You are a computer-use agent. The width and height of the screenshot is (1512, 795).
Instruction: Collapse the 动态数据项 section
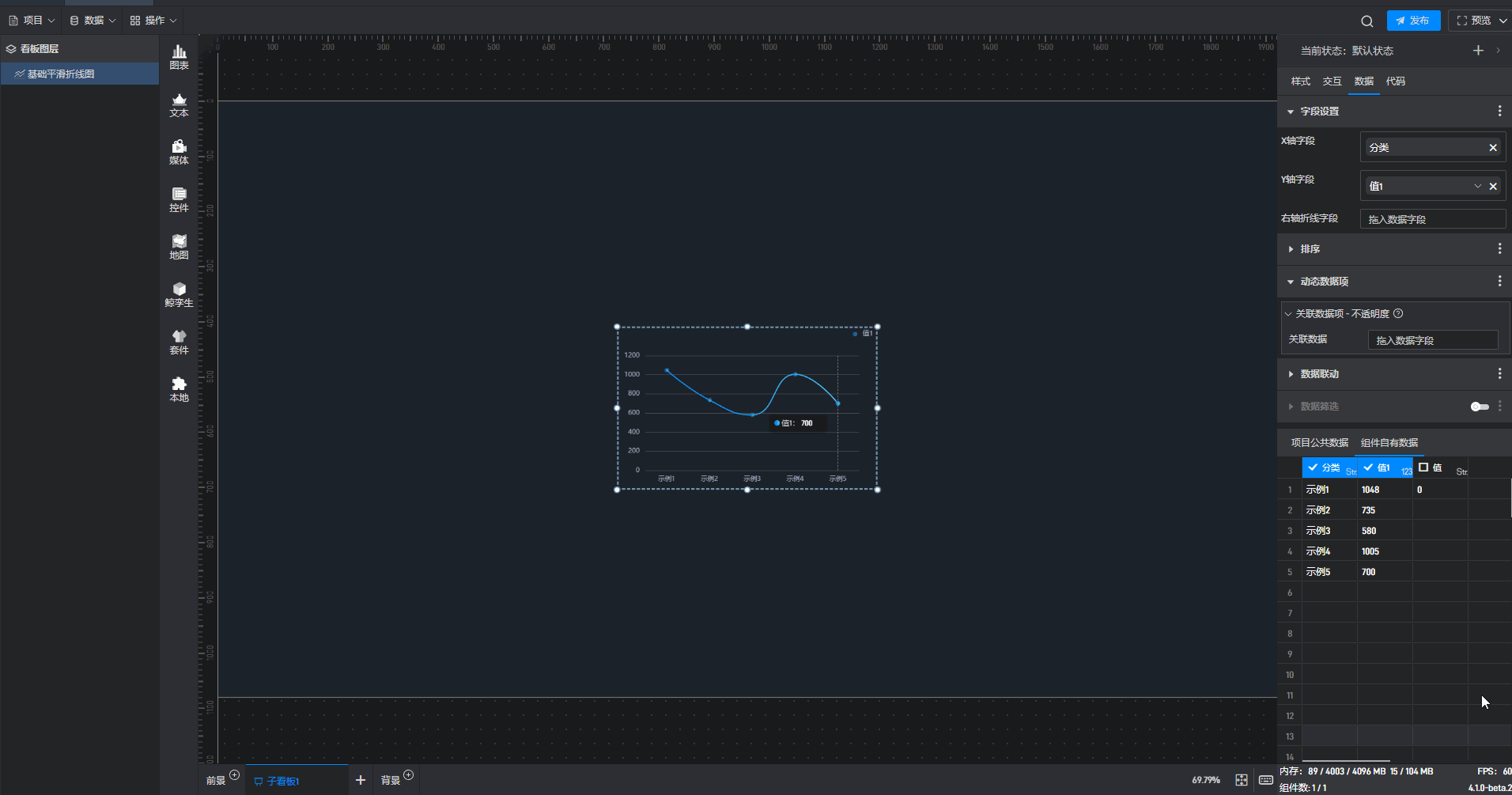[x=1291, y=282]
